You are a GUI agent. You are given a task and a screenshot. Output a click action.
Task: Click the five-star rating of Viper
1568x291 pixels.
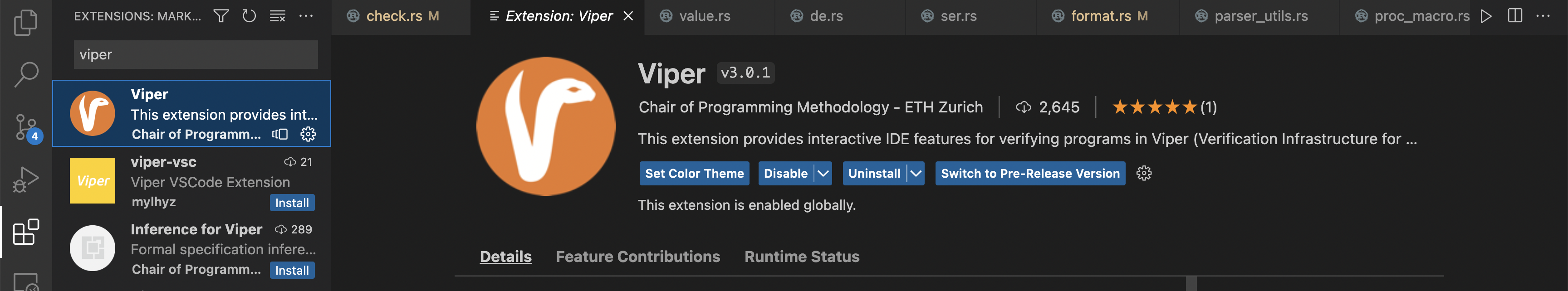click(x=1154, y=107)
